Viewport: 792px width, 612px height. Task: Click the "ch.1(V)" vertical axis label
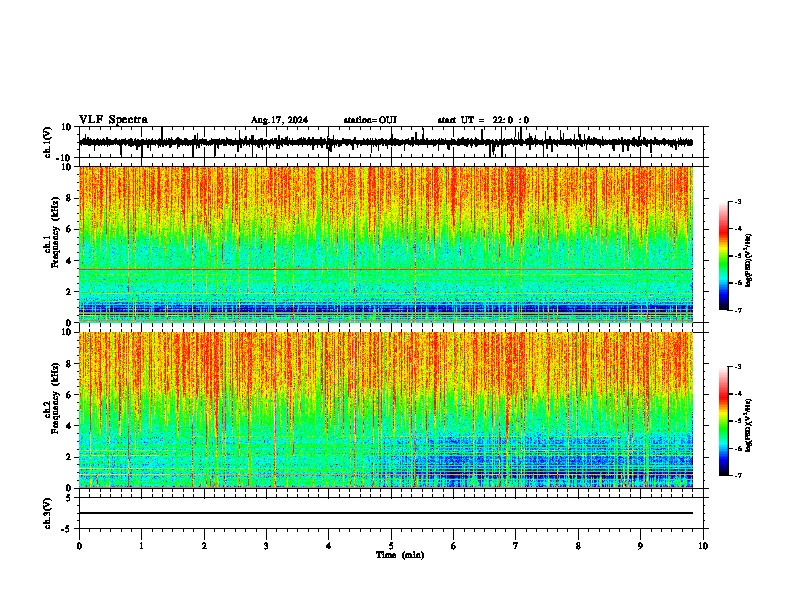click(48, 142)
